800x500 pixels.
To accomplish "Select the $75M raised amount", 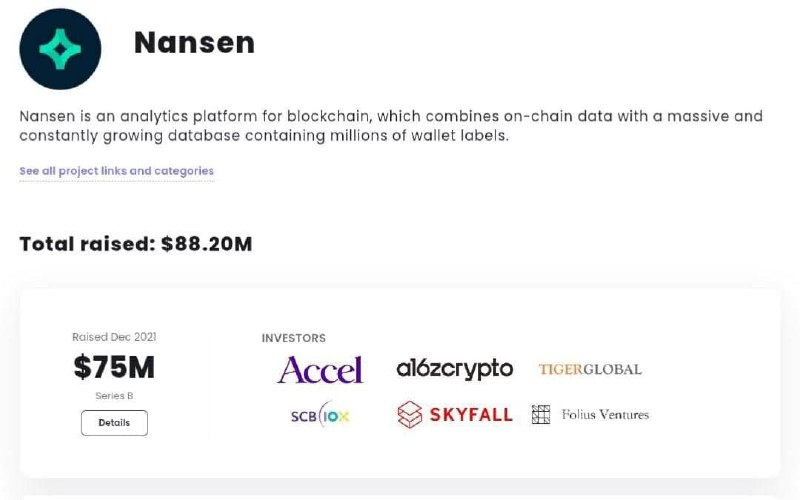I will coord(114,367).
